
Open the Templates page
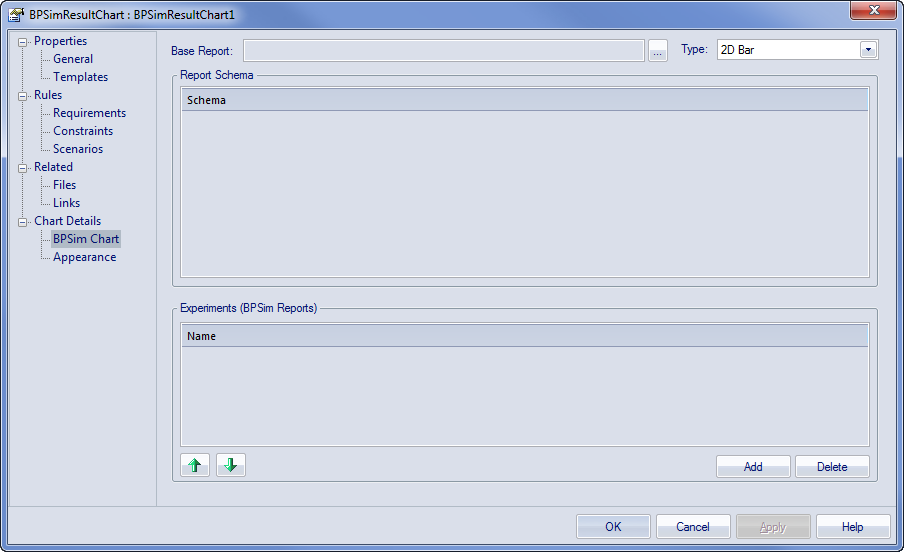click(x=80, y=77)
